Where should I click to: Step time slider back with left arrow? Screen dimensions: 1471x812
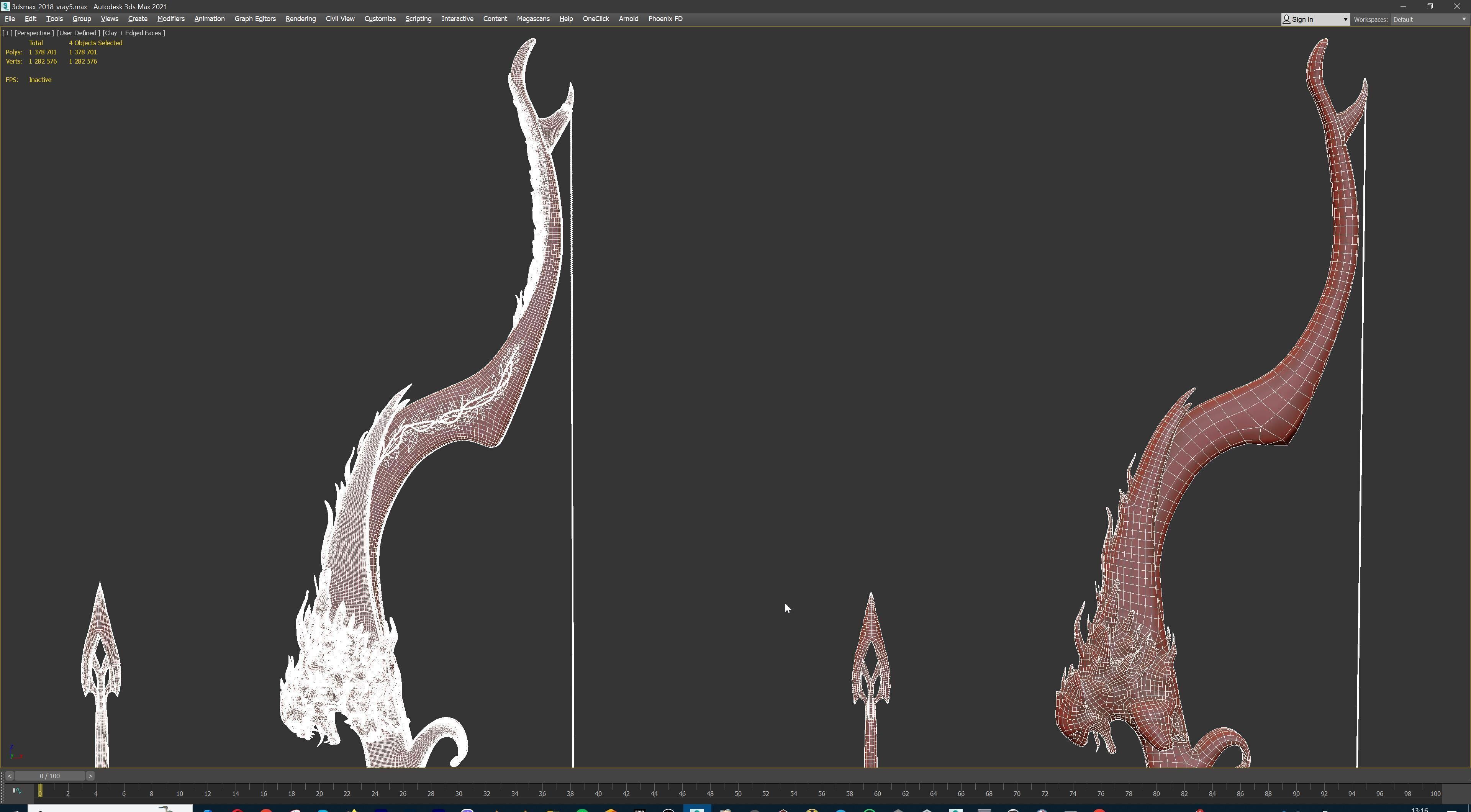[x=9, y=776]
